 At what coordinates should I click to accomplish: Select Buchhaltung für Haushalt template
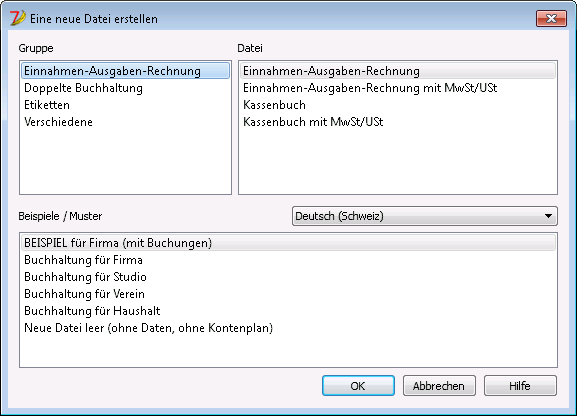(288, 311)
